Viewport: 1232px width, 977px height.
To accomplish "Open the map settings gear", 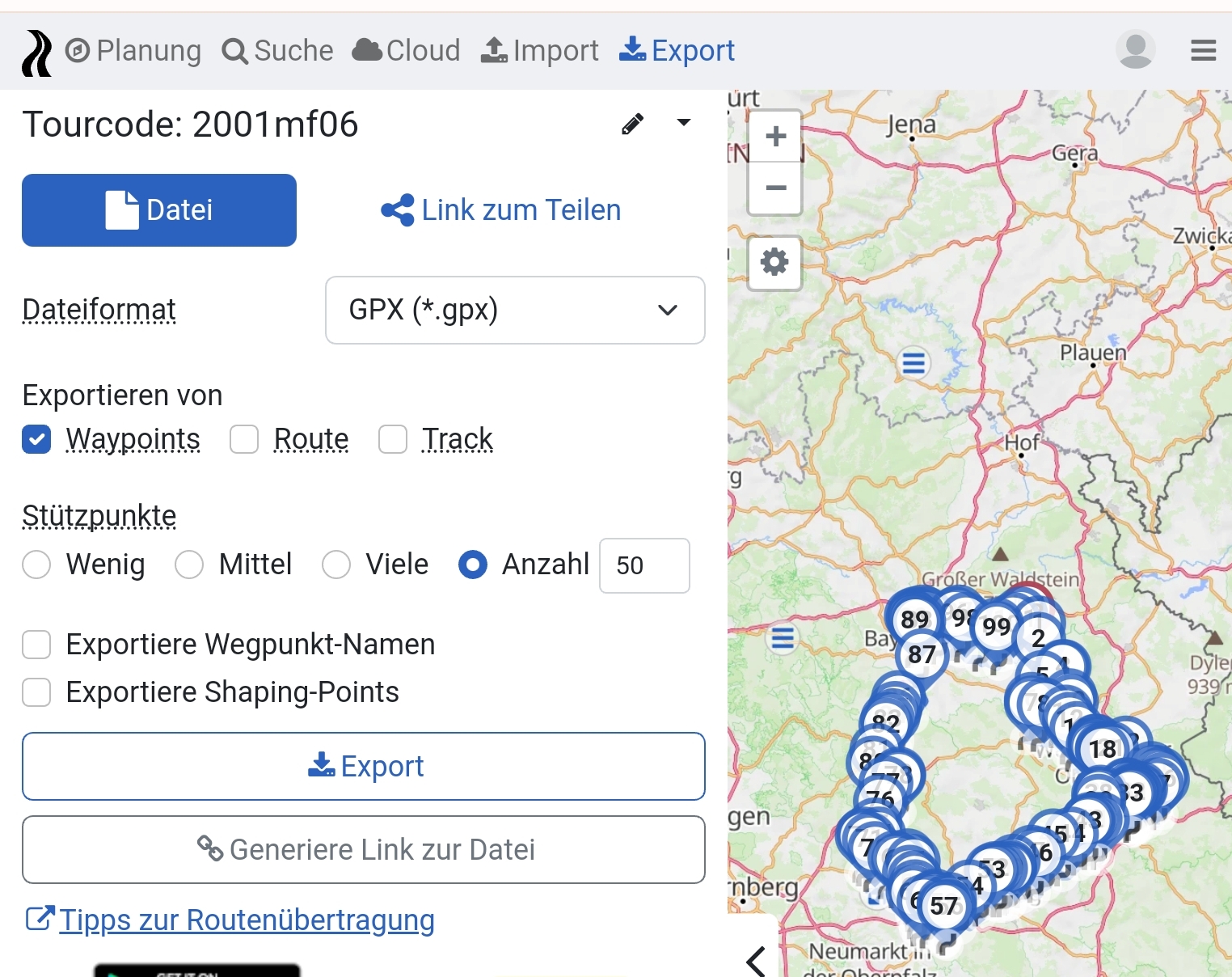I will [774, 262].
